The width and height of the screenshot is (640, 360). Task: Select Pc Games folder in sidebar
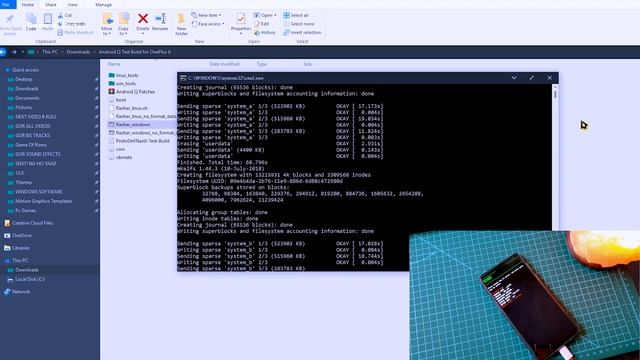[25, 211]
